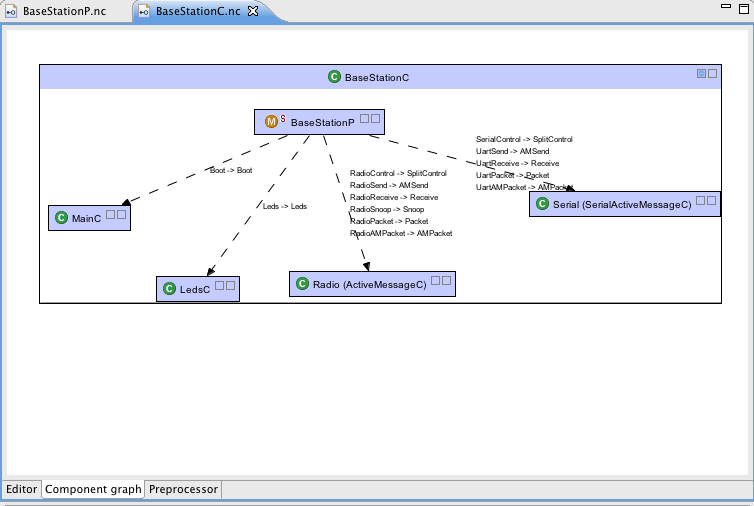The image size is (754, 506).
Task: Click the 'UartAMPacket -> AMPacket' label
Action: (524, 187)
